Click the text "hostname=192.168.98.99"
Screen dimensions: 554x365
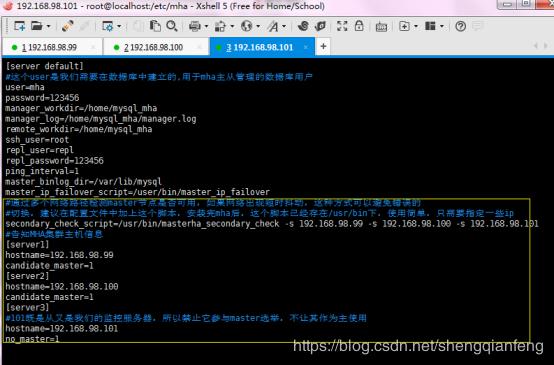[59, 255]
